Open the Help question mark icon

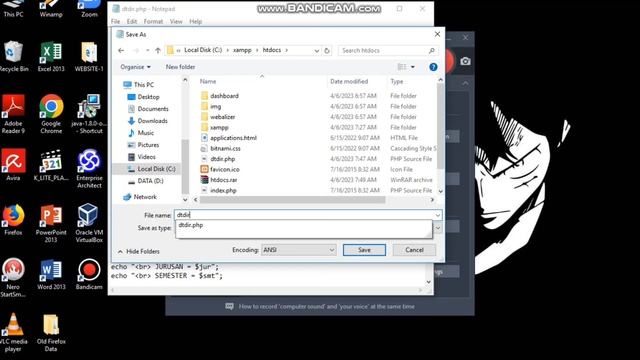433,67
